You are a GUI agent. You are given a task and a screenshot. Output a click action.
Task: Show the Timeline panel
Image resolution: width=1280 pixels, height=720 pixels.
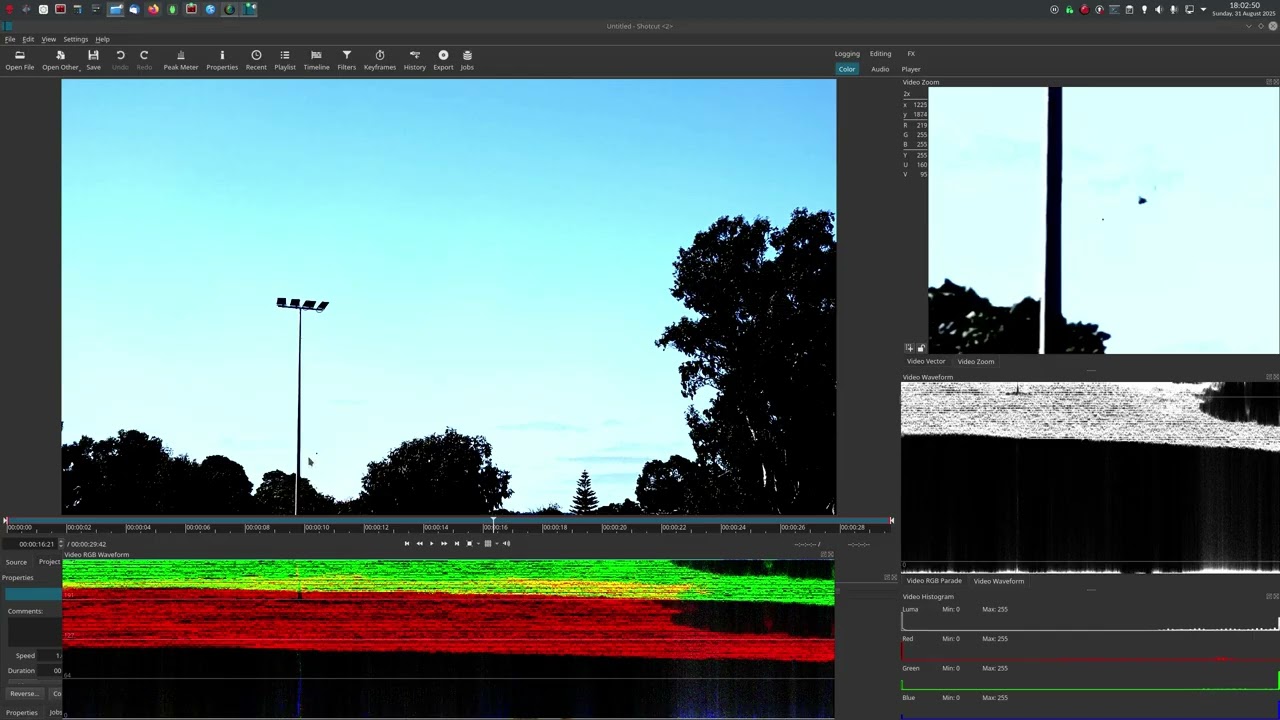[x=316, y=60]
